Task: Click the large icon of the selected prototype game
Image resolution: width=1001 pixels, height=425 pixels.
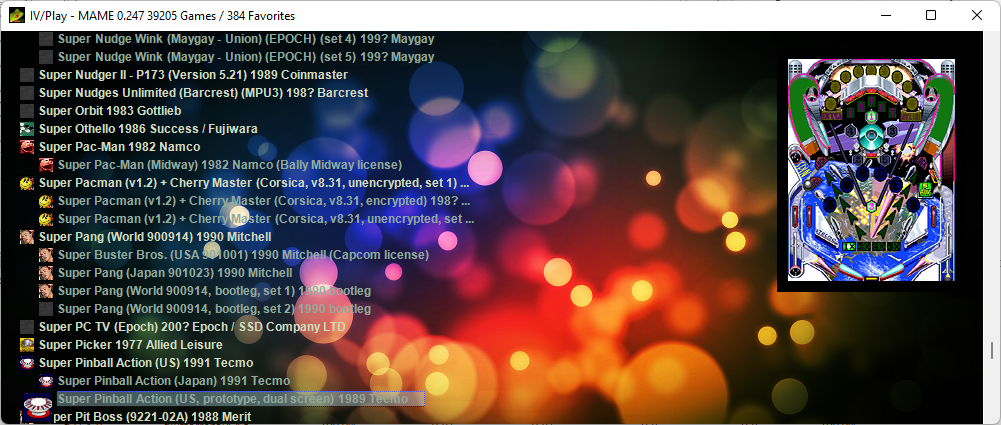Action: [x=38, y=406]
